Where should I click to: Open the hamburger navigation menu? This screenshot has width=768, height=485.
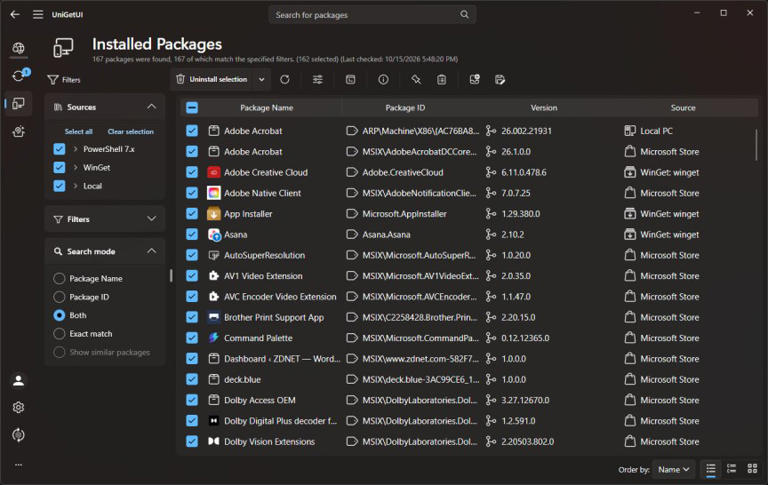38,14
